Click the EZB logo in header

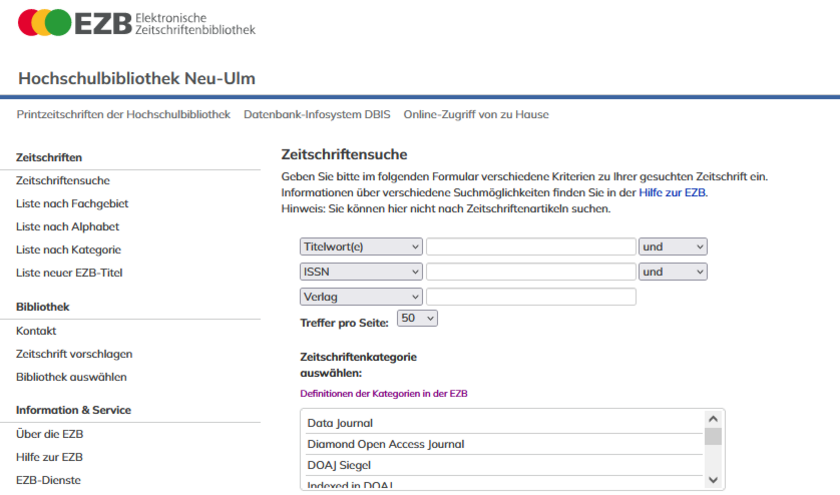point(137,23)
